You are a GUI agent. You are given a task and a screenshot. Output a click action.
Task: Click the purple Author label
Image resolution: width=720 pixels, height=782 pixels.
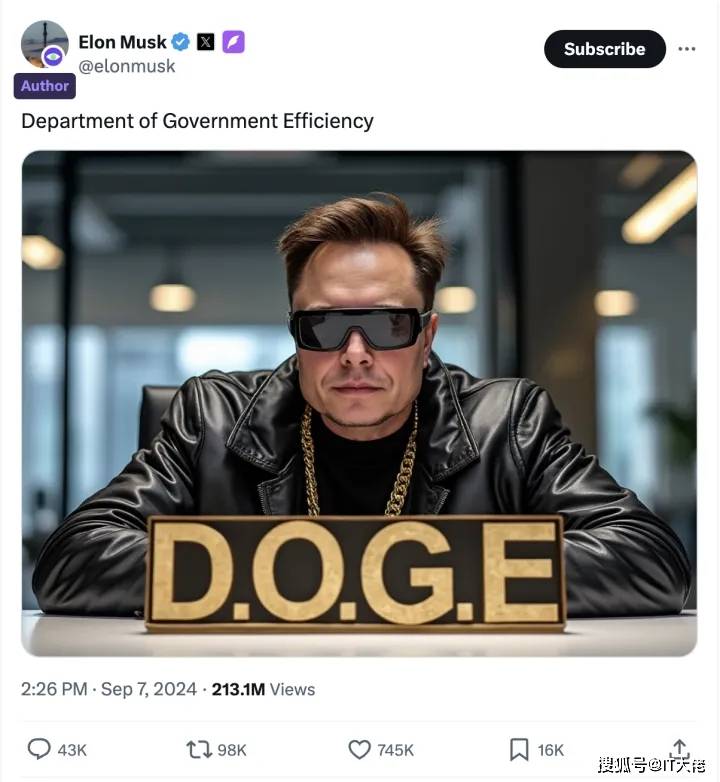point(45,86)
